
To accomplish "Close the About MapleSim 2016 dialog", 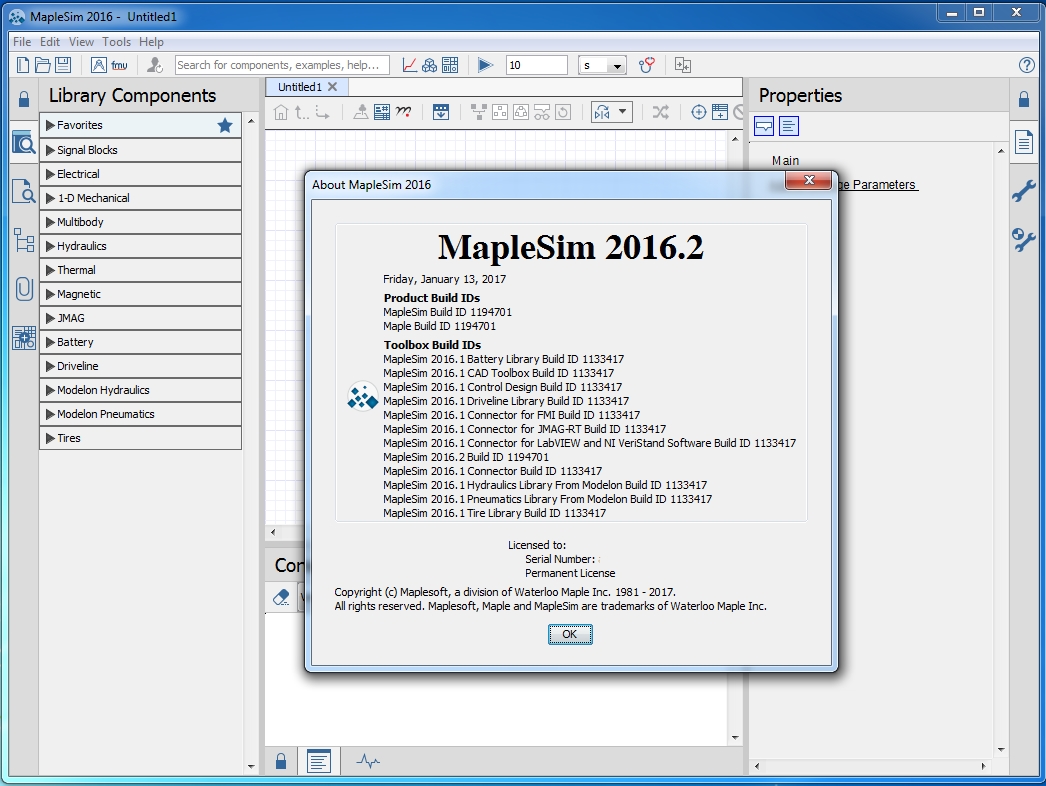I will pos(809,180).
